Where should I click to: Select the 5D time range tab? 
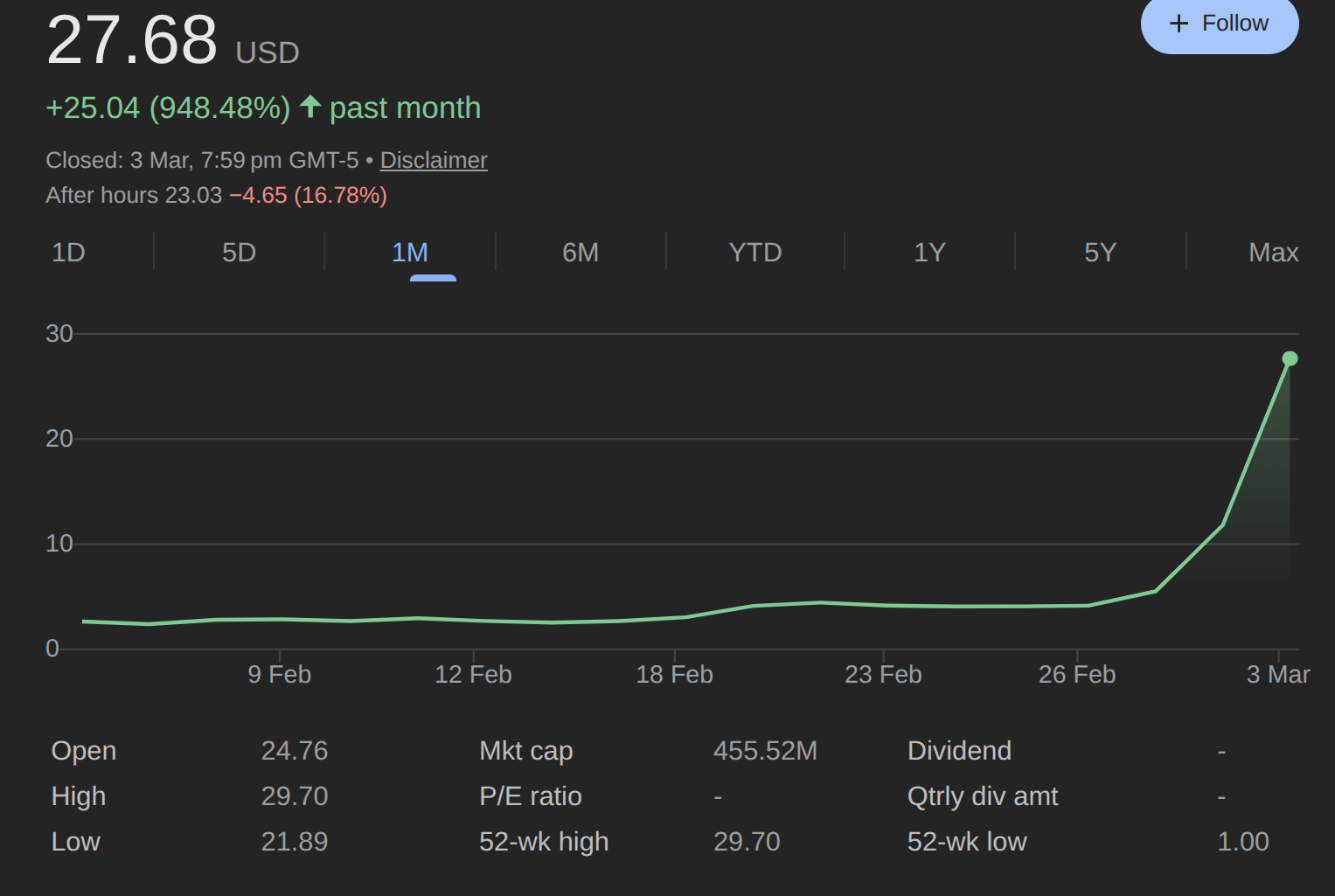click(x=239, y=253)
